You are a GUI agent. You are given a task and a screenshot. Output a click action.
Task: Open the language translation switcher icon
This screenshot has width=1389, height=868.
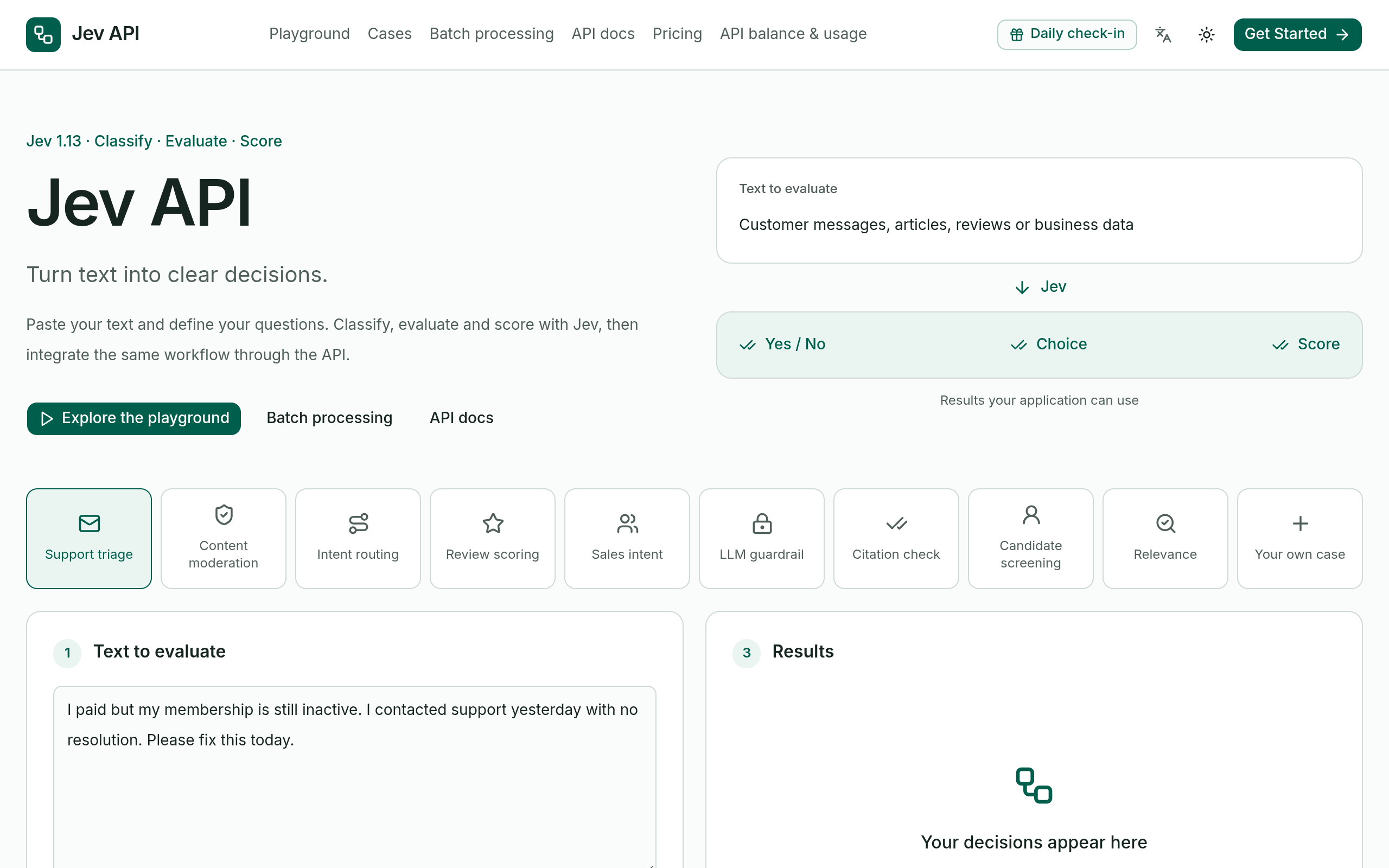tap(1163, 34)
